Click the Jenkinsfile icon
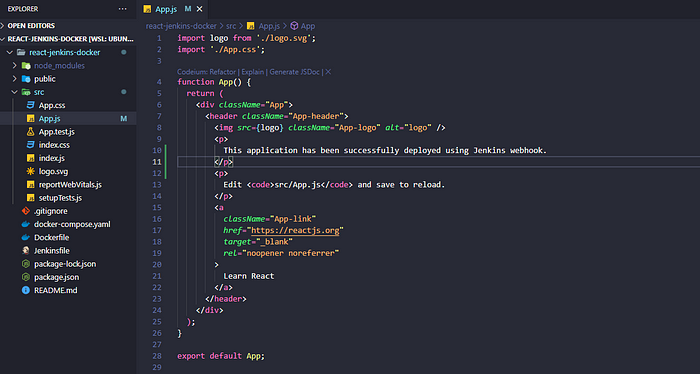 coord(26,251)
